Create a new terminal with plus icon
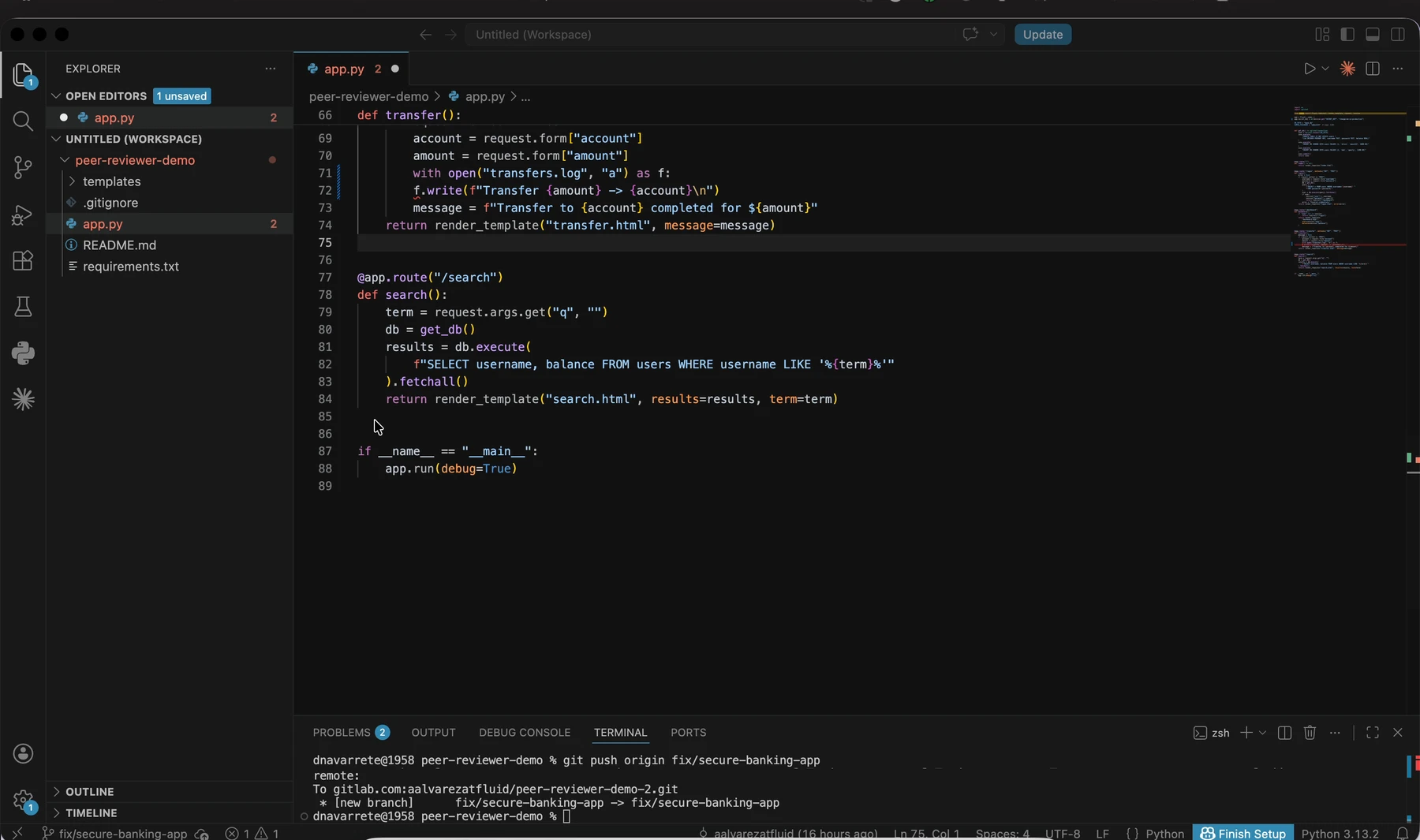Image resolution: width=1420 pixels, height=840 pixels. pos(1246,733)
